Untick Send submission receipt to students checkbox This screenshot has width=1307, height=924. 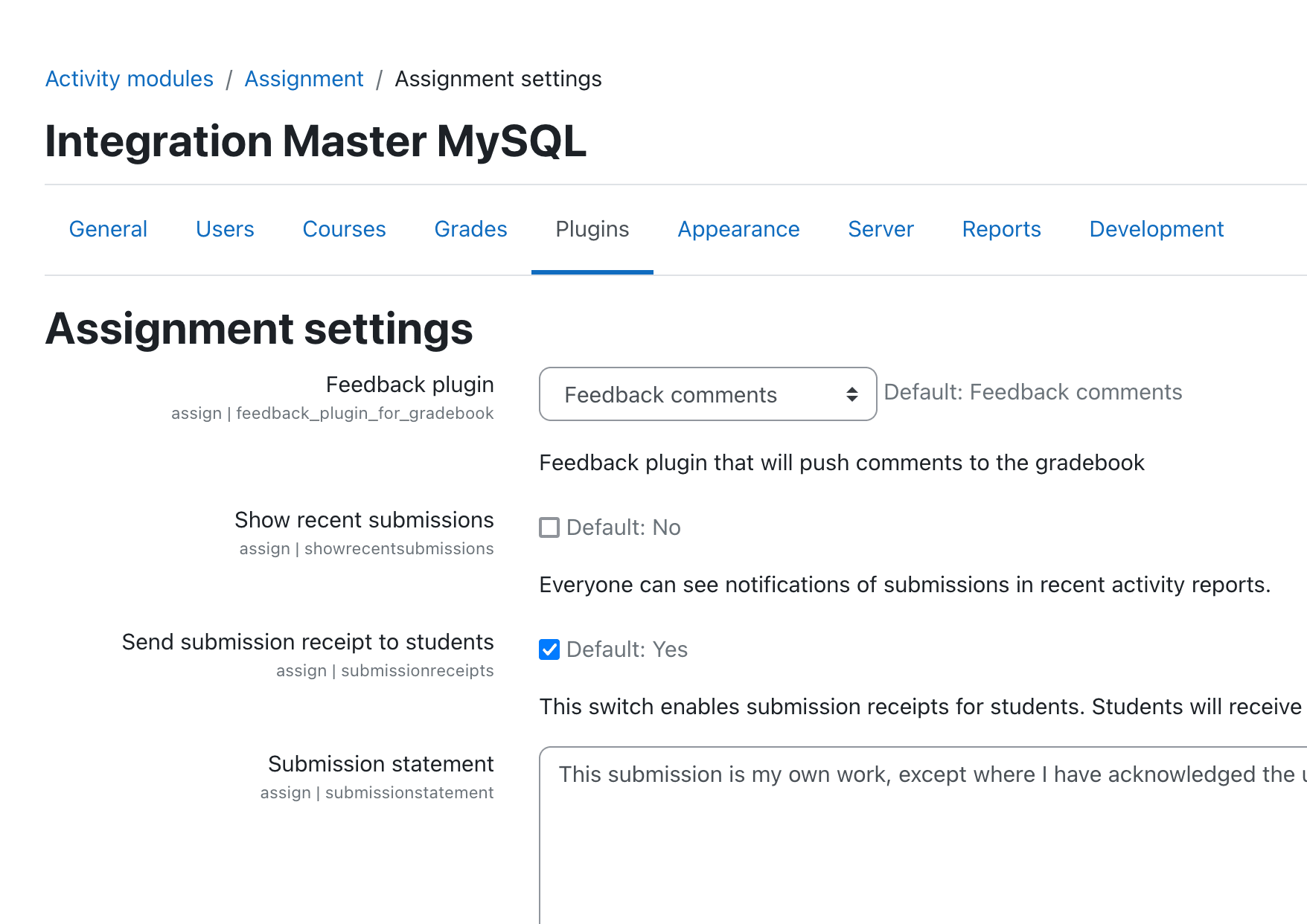[549, 649]
